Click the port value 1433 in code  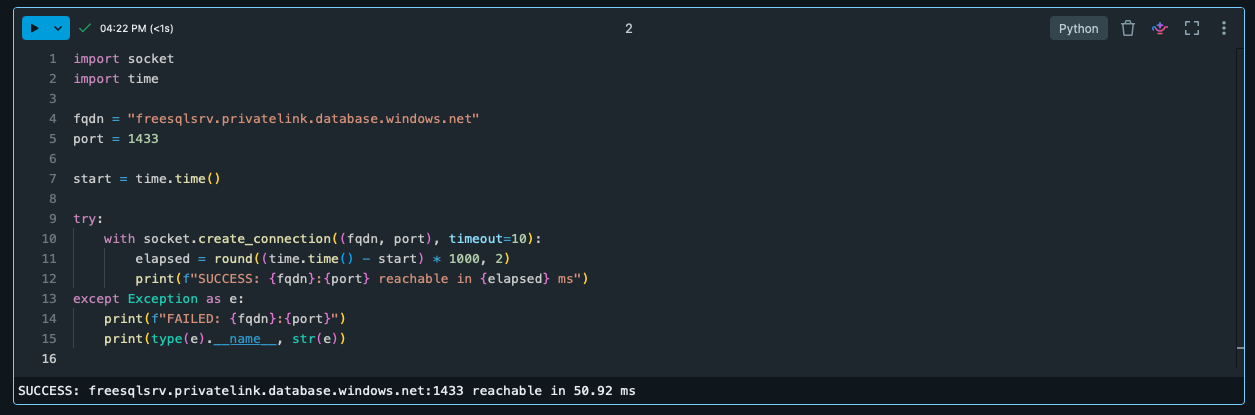pos(143,139)
